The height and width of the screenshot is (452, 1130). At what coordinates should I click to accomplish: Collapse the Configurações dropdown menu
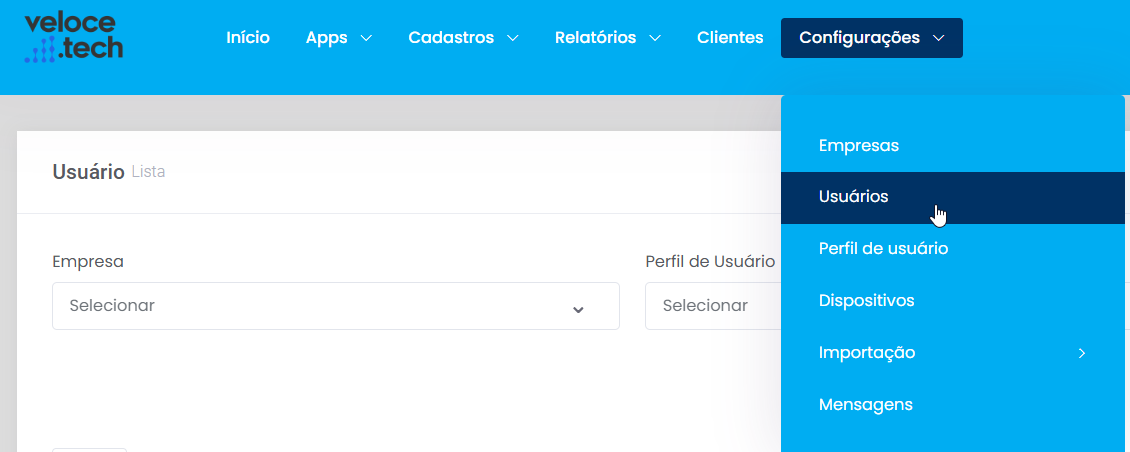tap(872, 38)
